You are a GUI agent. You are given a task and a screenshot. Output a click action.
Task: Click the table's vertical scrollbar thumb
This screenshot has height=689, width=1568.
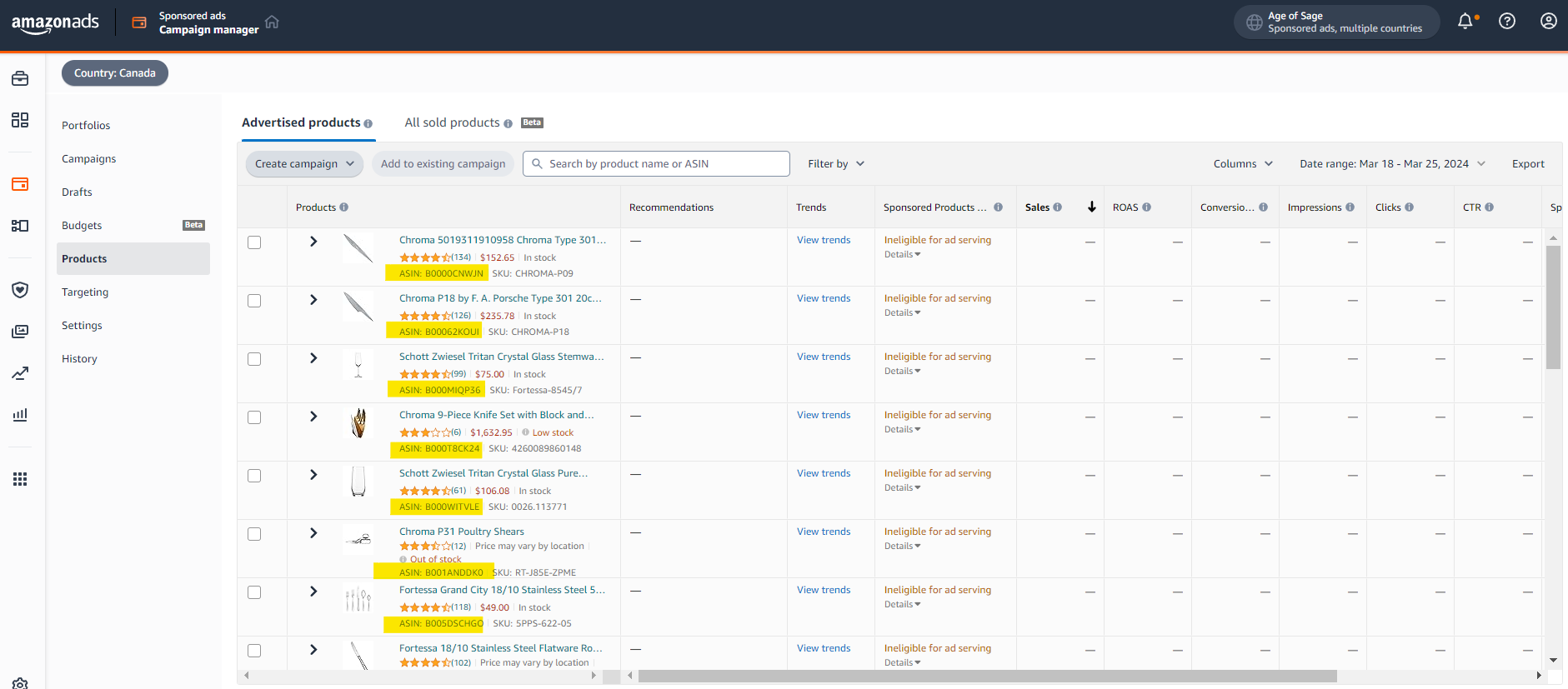pyautogui.click(x=1553, y=307)
